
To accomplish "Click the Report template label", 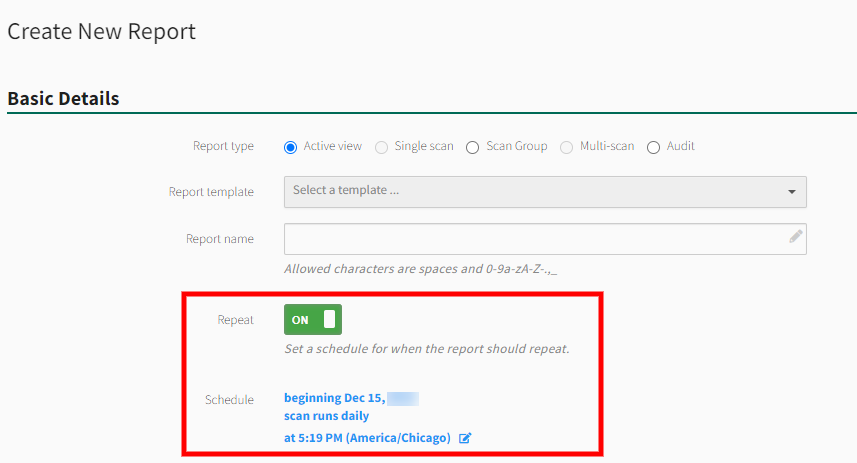I will pyautogui.click(x=211, y=192).
